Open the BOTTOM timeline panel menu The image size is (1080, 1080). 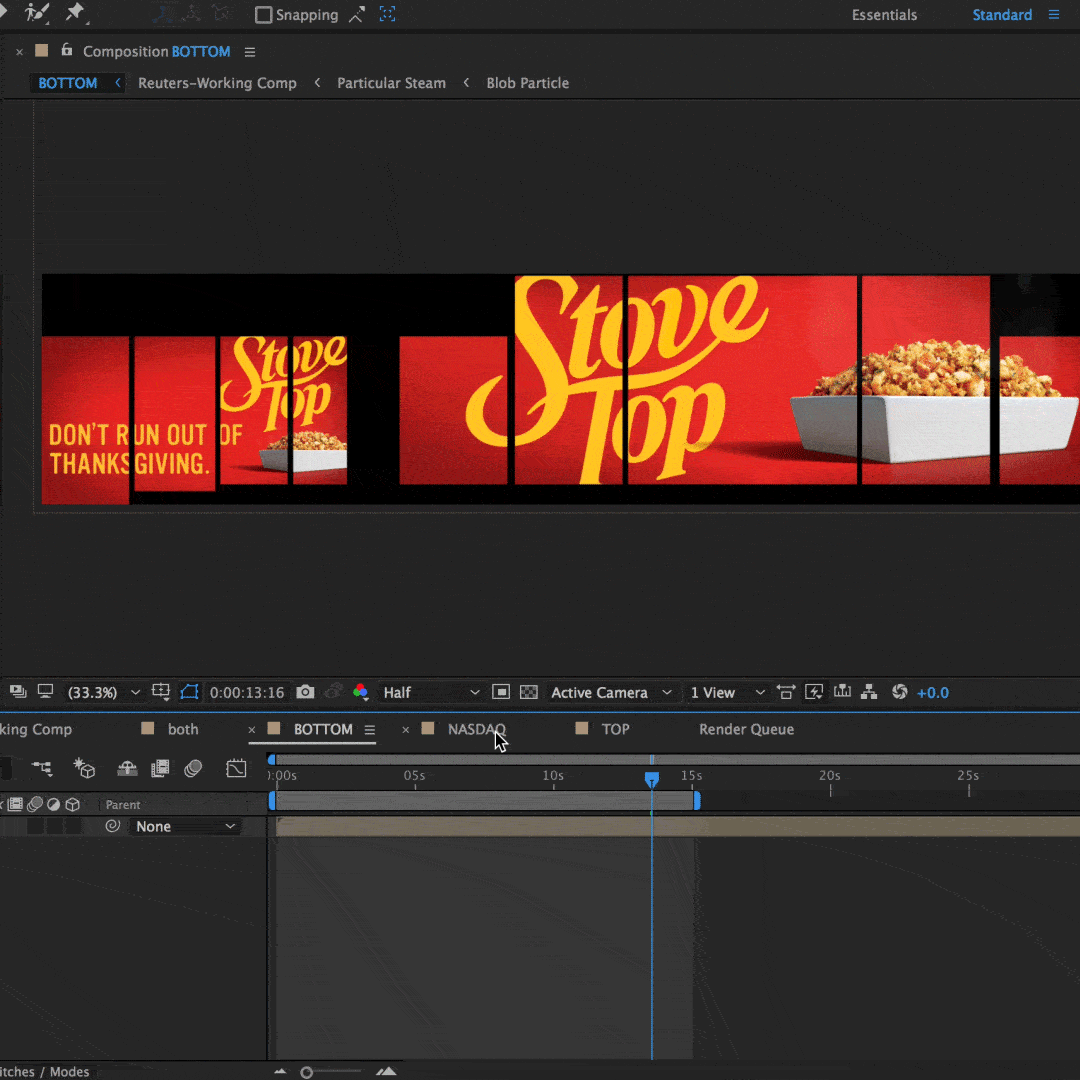pos(370,729)
